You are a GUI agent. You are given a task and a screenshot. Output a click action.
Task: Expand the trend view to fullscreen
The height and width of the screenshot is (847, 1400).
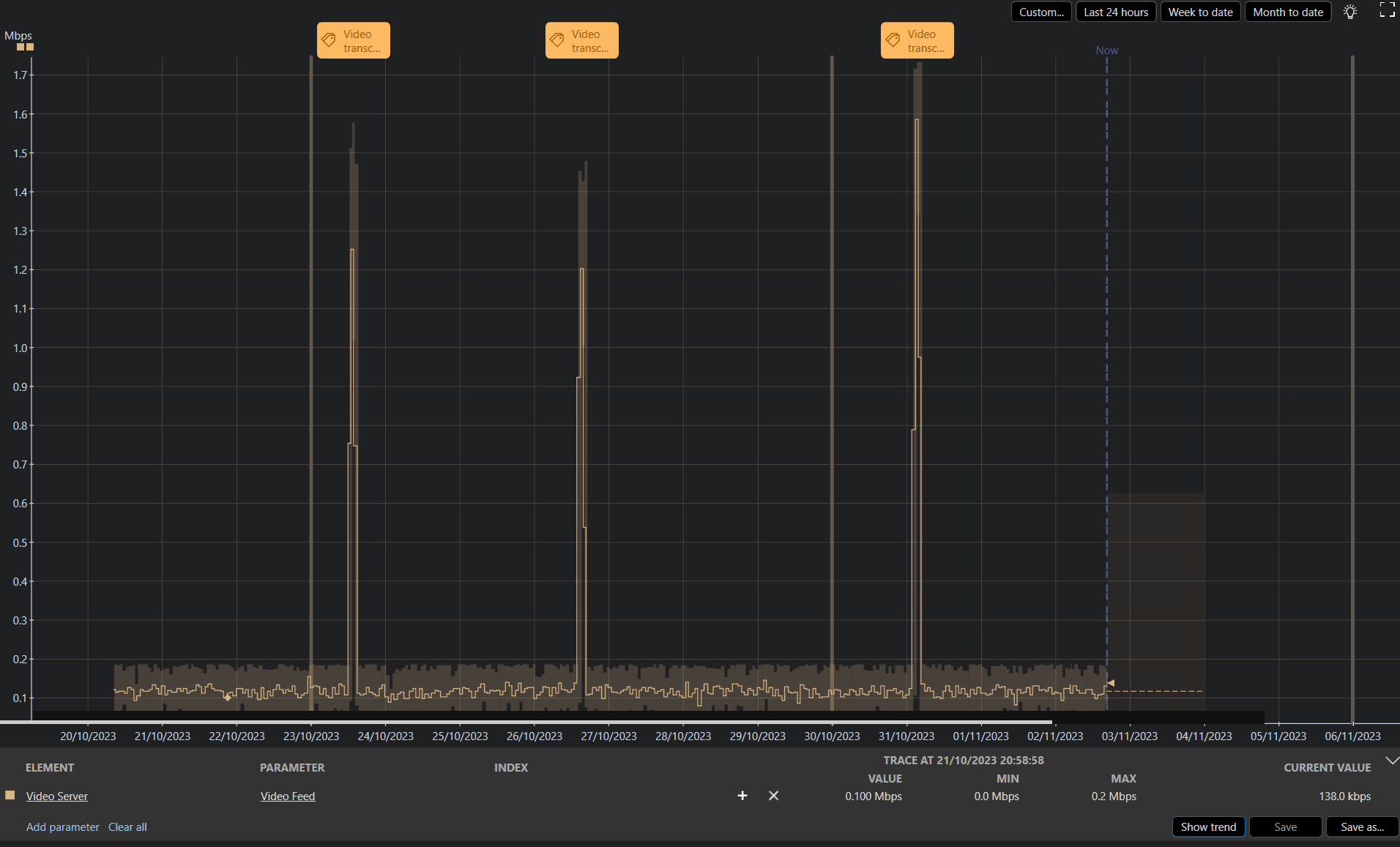1387,10
